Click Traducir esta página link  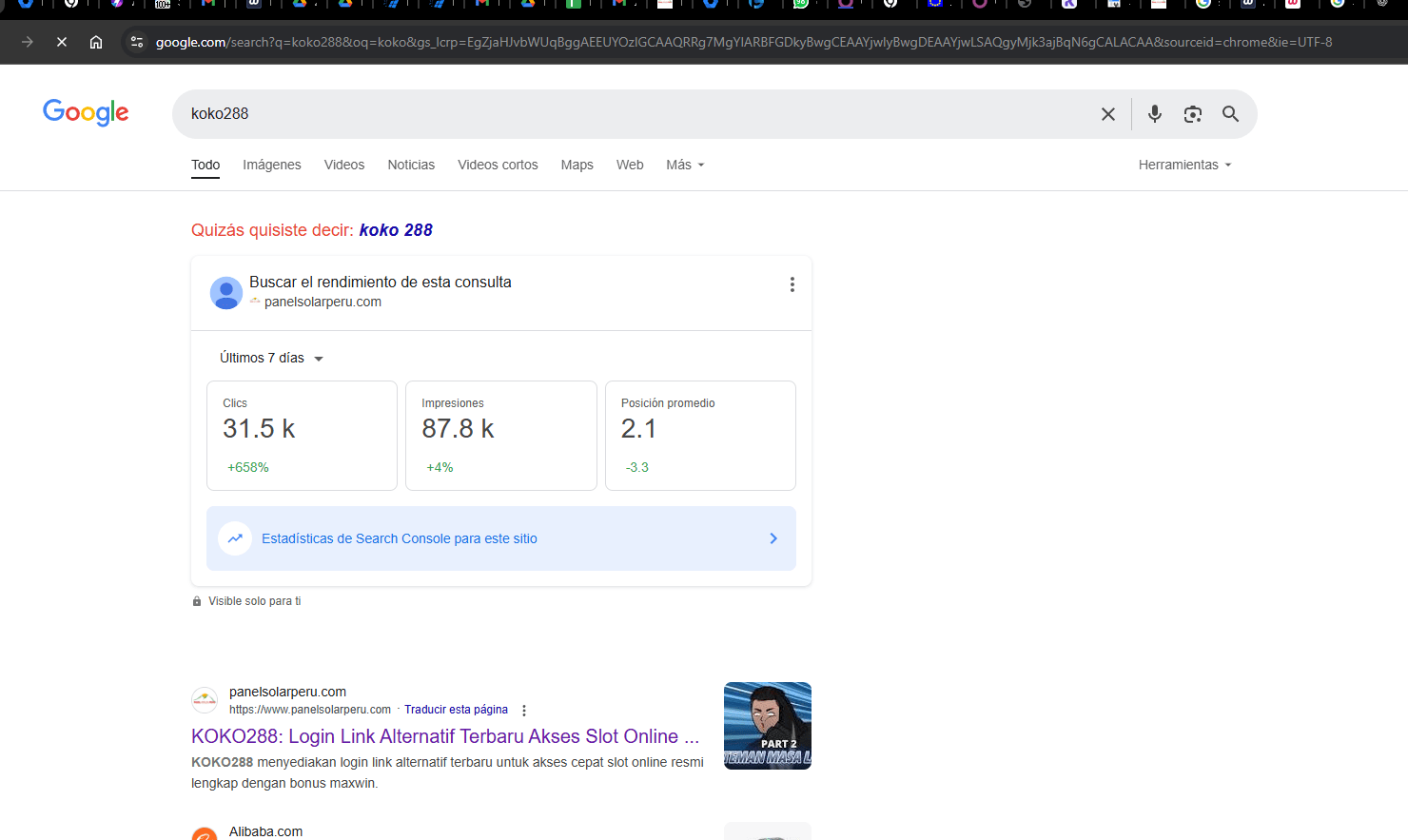pos(456,710)
